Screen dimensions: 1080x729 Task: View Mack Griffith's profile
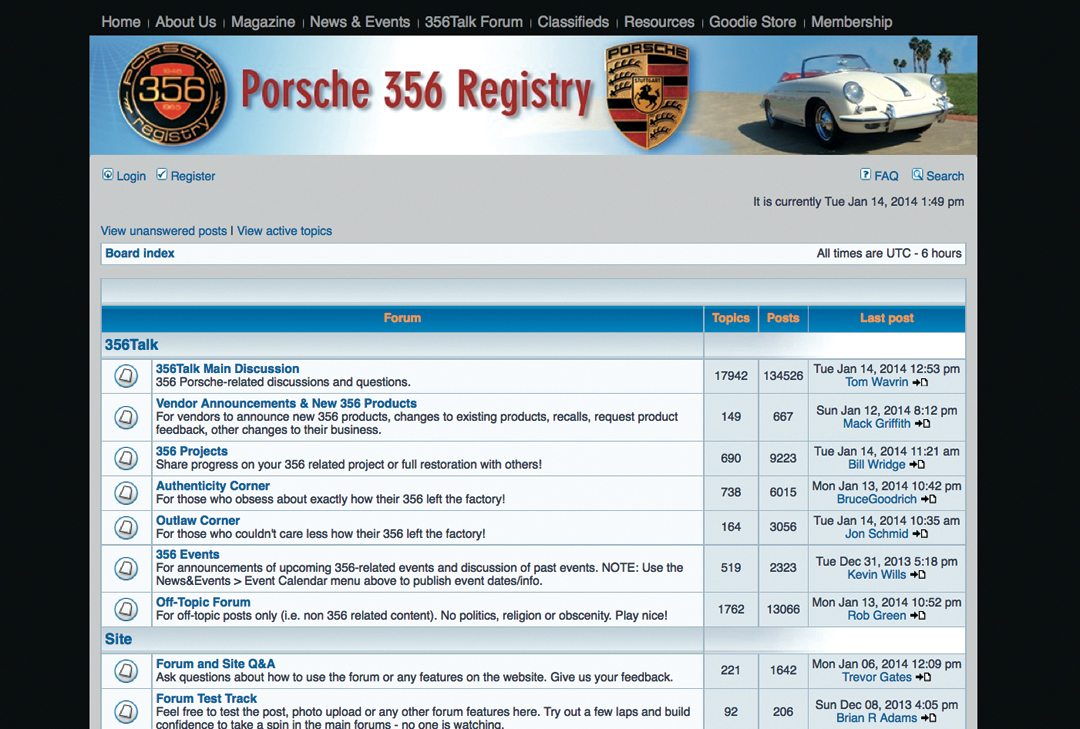877,424
